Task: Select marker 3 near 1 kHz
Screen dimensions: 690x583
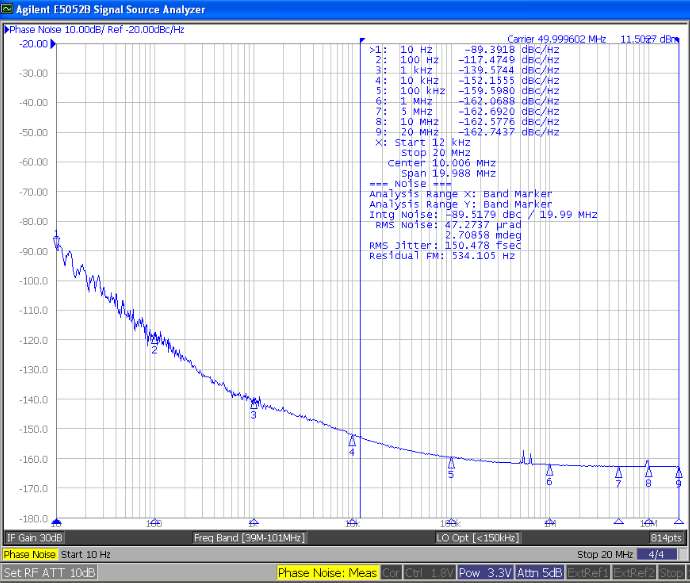Action: pos(253,404)
